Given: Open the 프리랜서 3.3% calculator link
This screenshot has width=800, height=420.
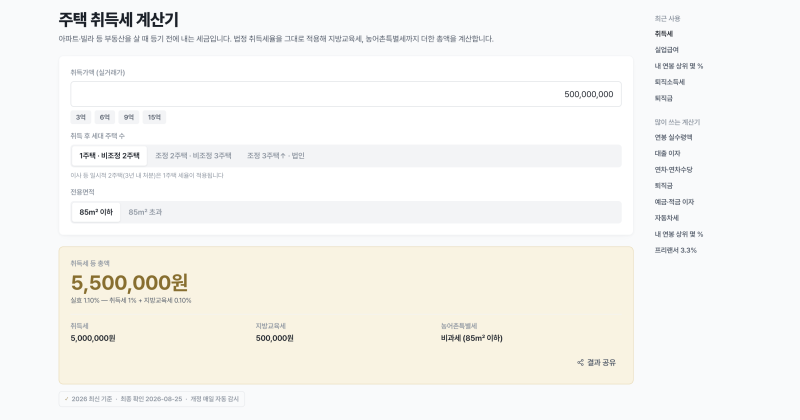Looking at the screenshot, I should pyautogui.click(x=676, y=251).
